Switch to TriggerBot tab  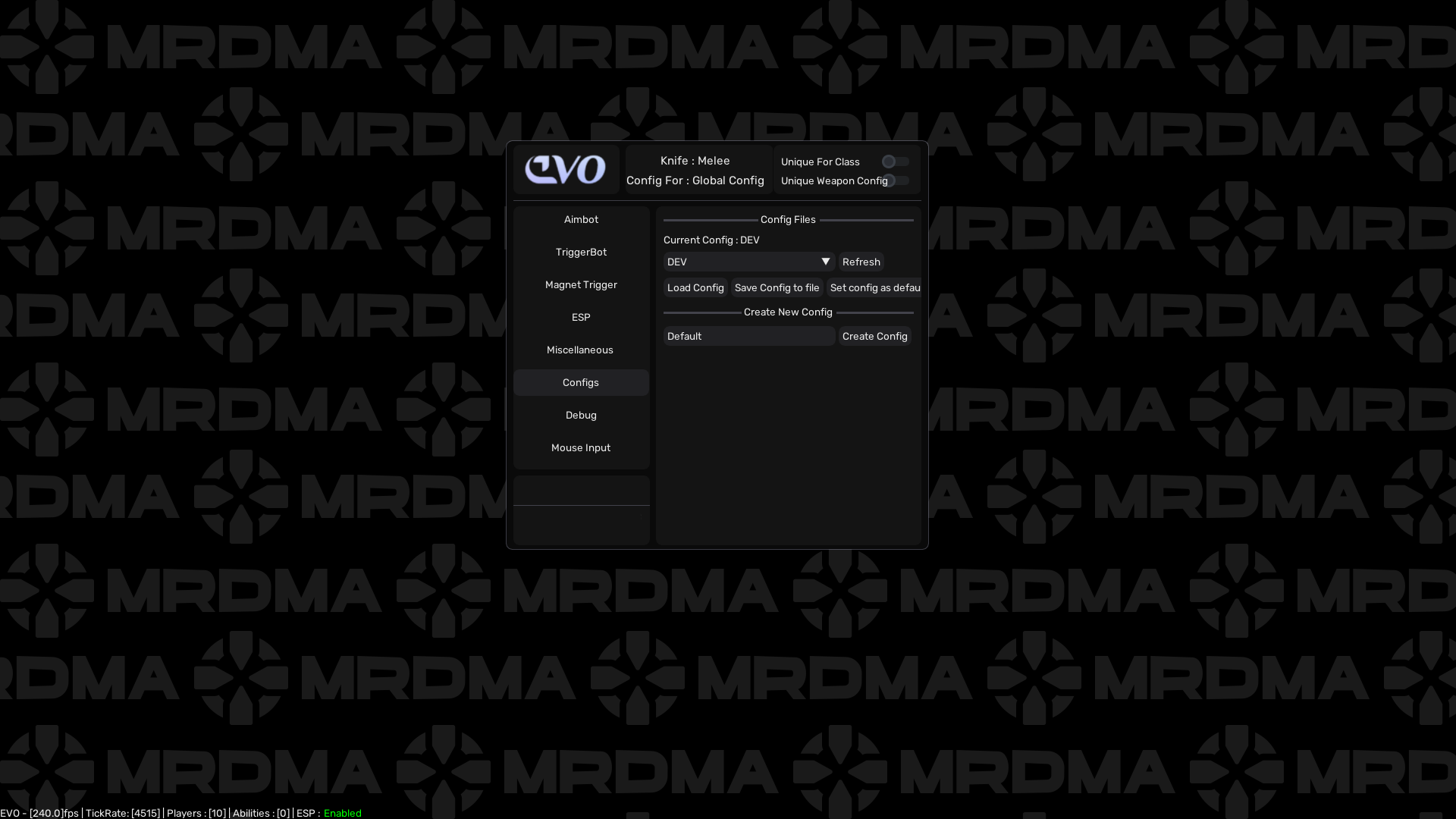point(581,252)
